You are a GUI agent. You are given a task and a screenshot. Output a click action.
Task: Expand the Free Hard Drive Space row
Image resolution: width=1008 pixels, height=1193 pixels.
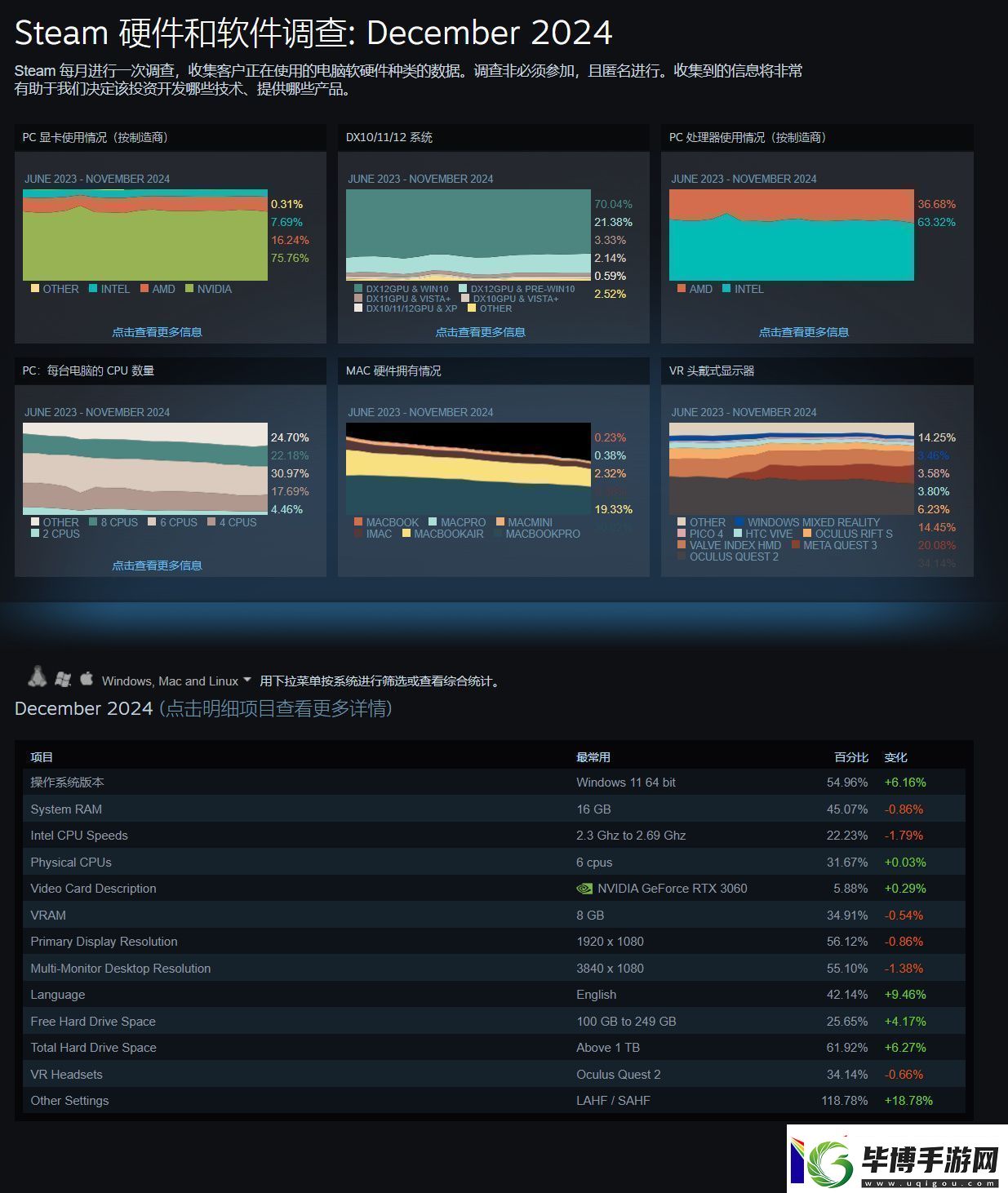[494, 1021]
